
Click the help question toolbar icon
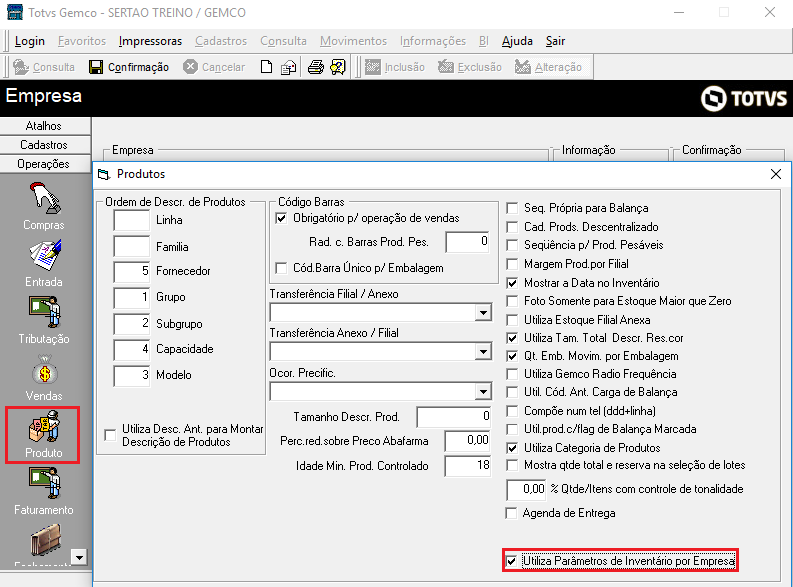tap(338, 67)
